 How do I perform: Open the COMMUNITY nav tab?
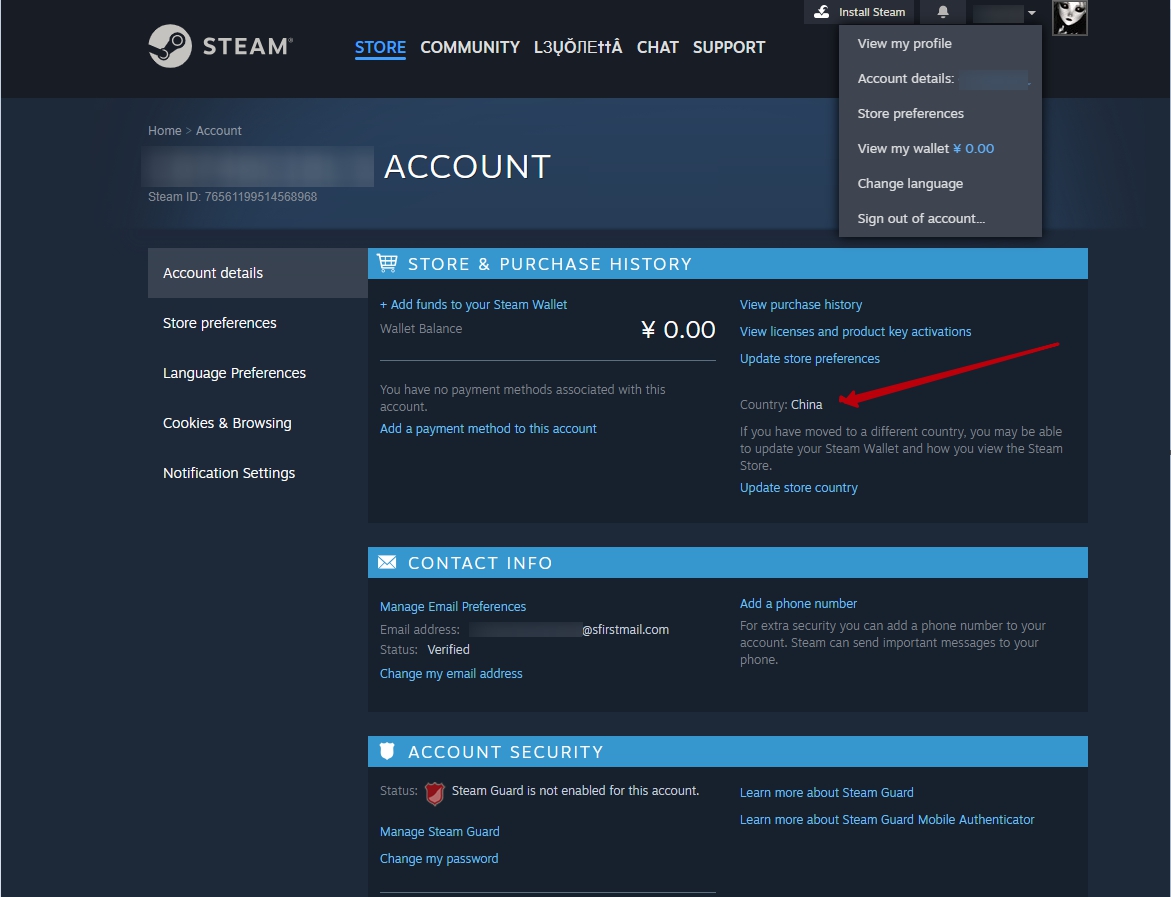[x=470, y=47]
